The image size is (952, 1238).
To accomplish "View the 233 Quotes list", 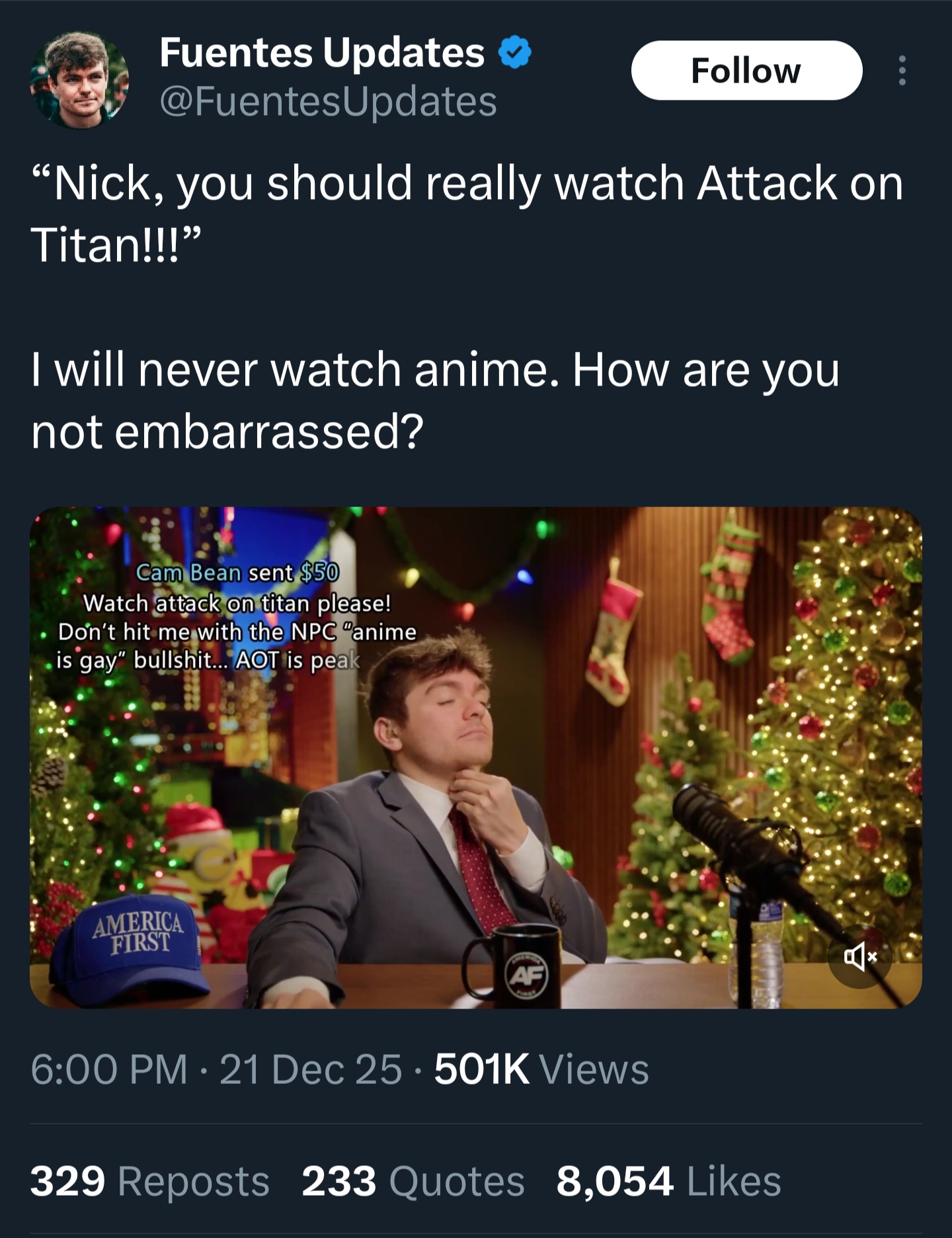I will (413, 1181).
